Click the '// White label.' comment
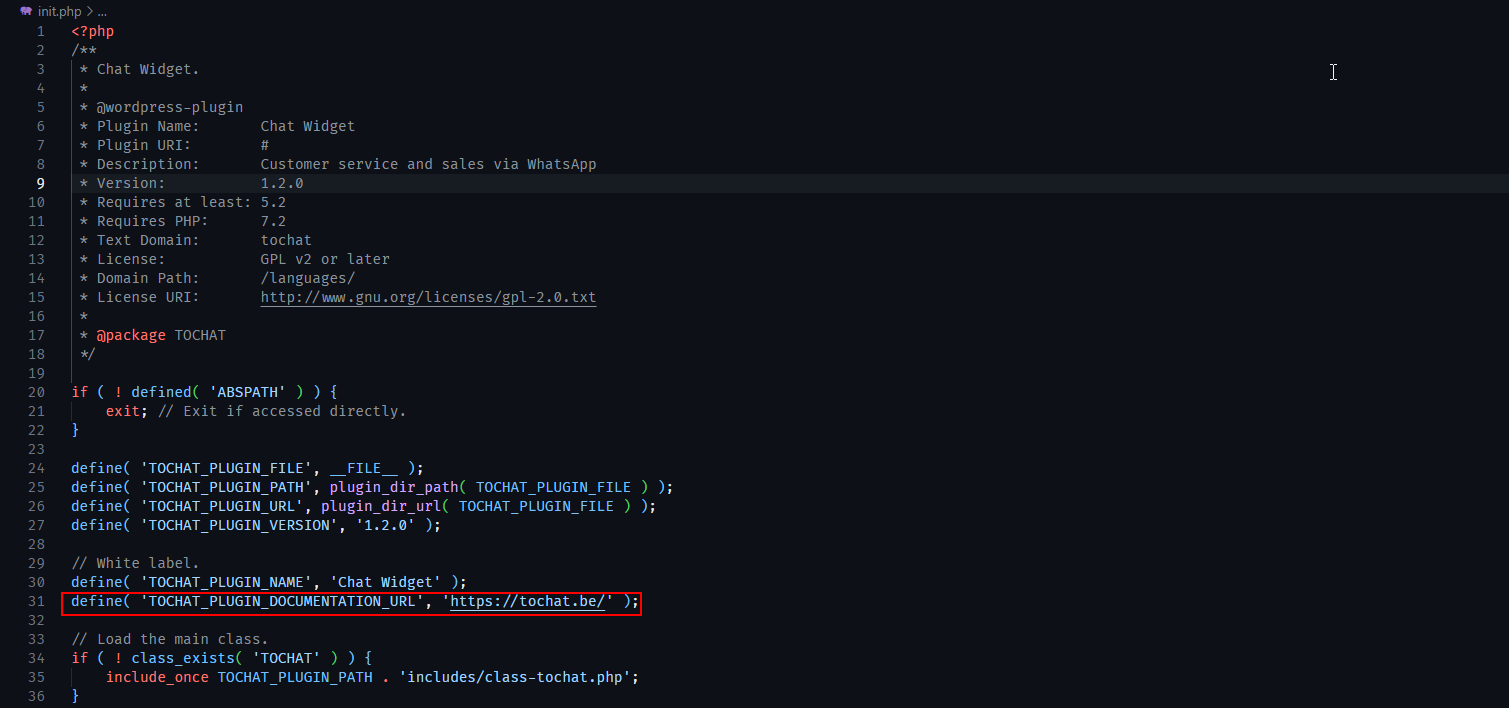The image size is (1509, 708). tap(135, 563)
